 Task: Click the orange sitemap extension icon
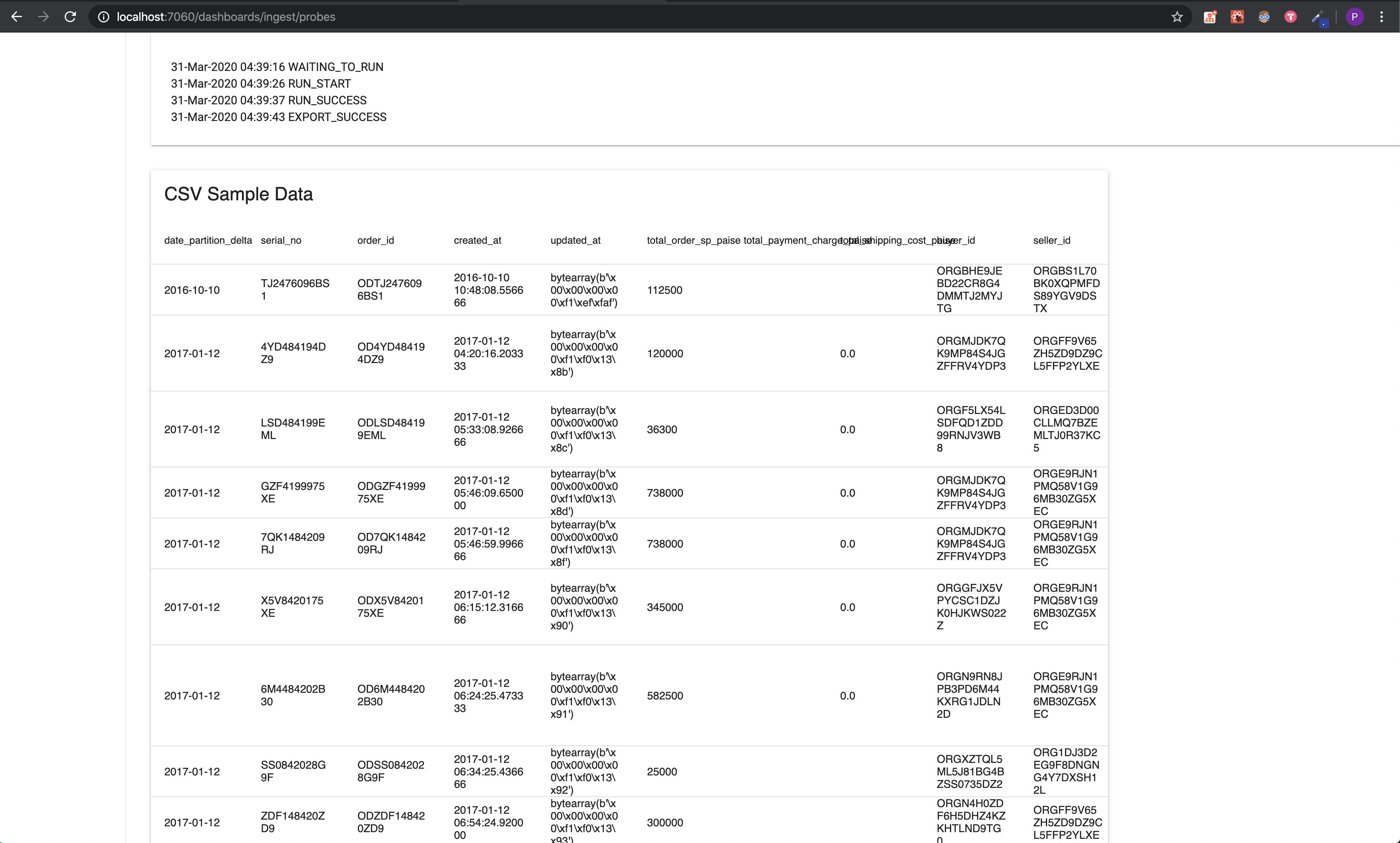tap(1210, 16)
